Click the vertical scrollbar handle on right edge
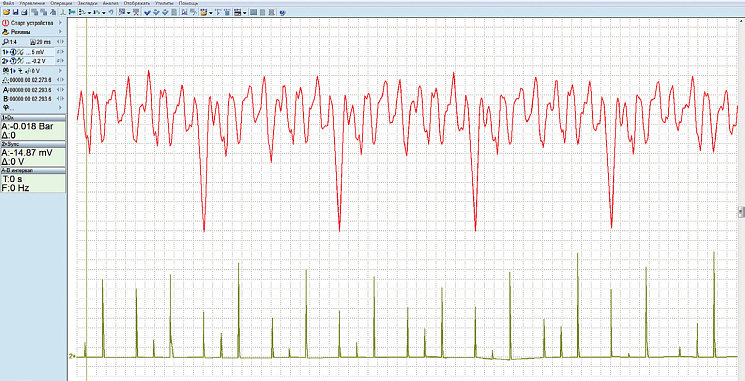The height and width of the screenshot is (381, 745). 741,211
